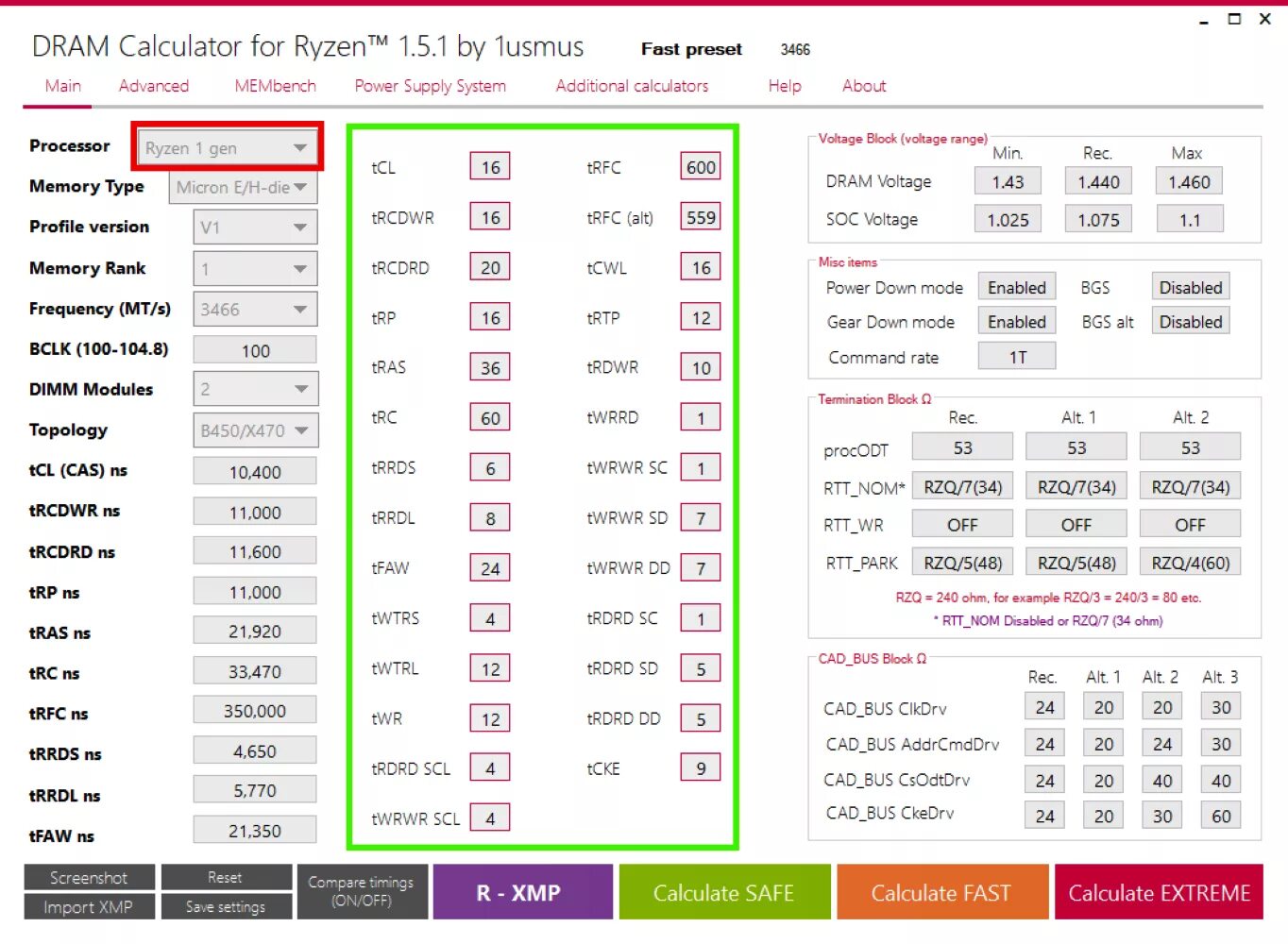The height and width of the screenshot is (944, 1288).
Task: Click the R - XMP button
Action: point(522,892)
